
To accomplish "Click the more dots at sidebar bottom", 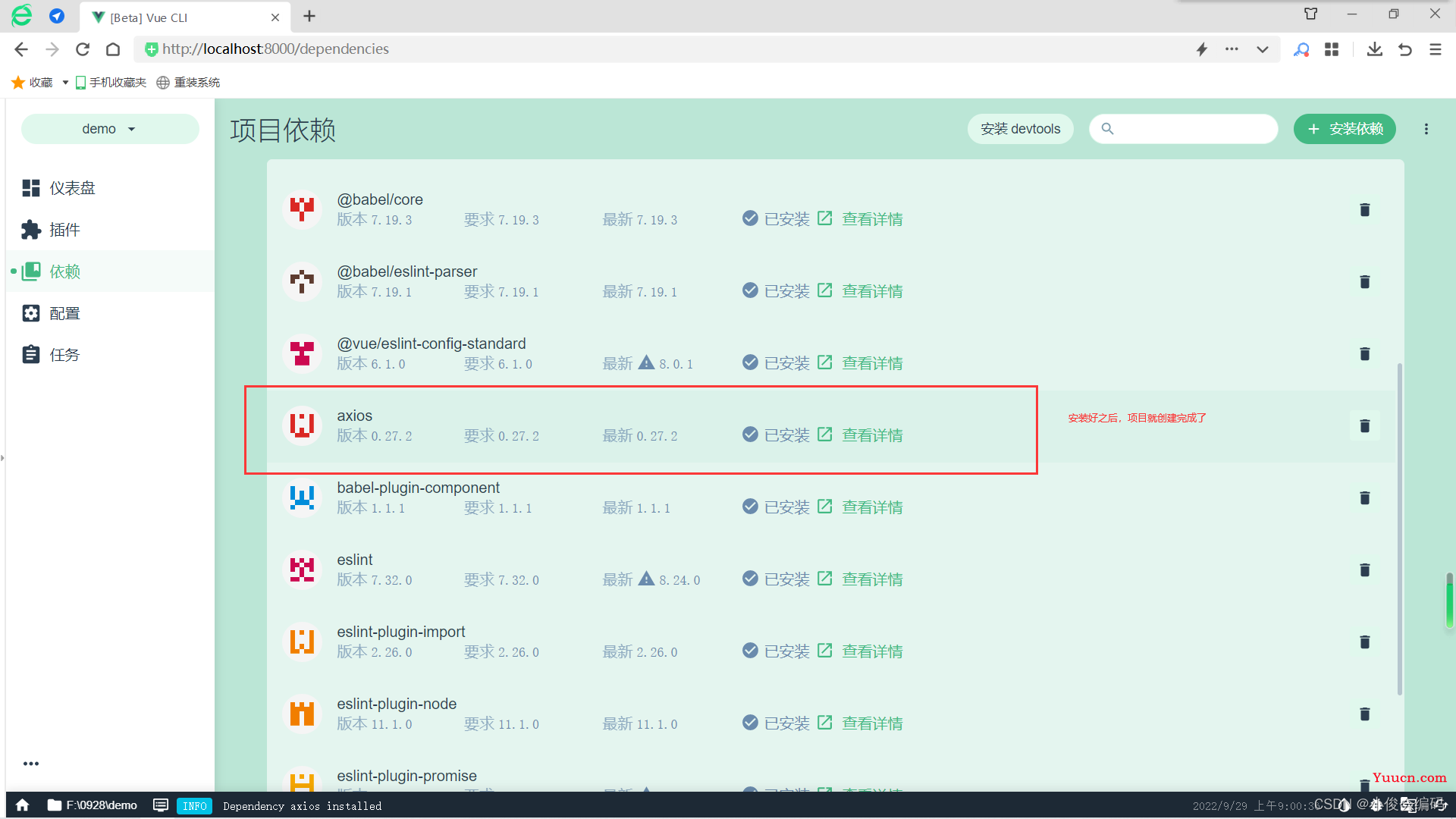I will [31, 764].
